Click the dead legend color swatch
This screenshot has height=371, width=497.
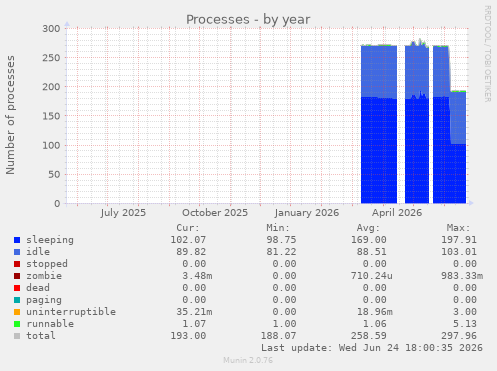[x=17, y=288]
